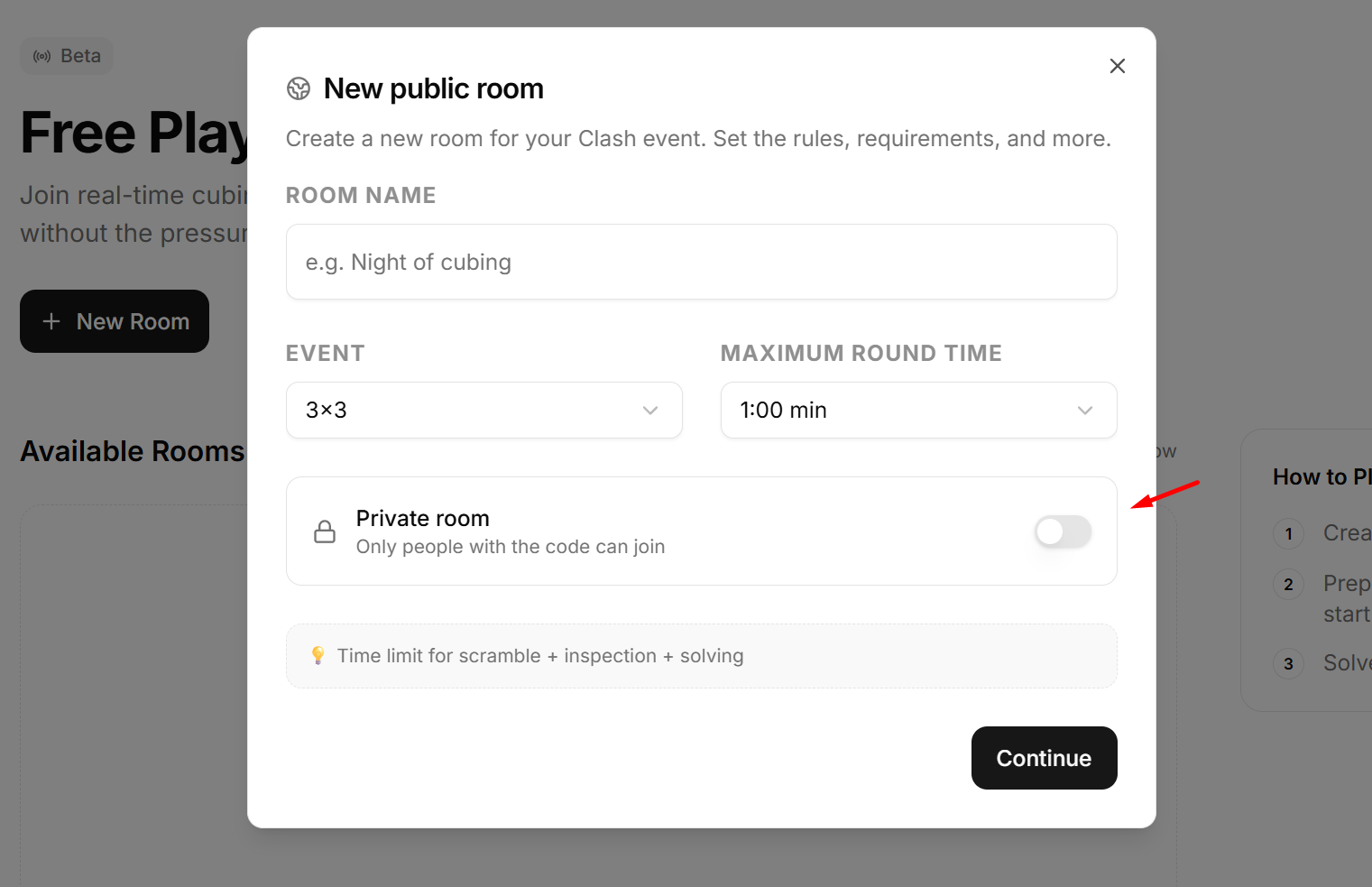
Task: Click the Continue button
Action: coord(1044,758)
